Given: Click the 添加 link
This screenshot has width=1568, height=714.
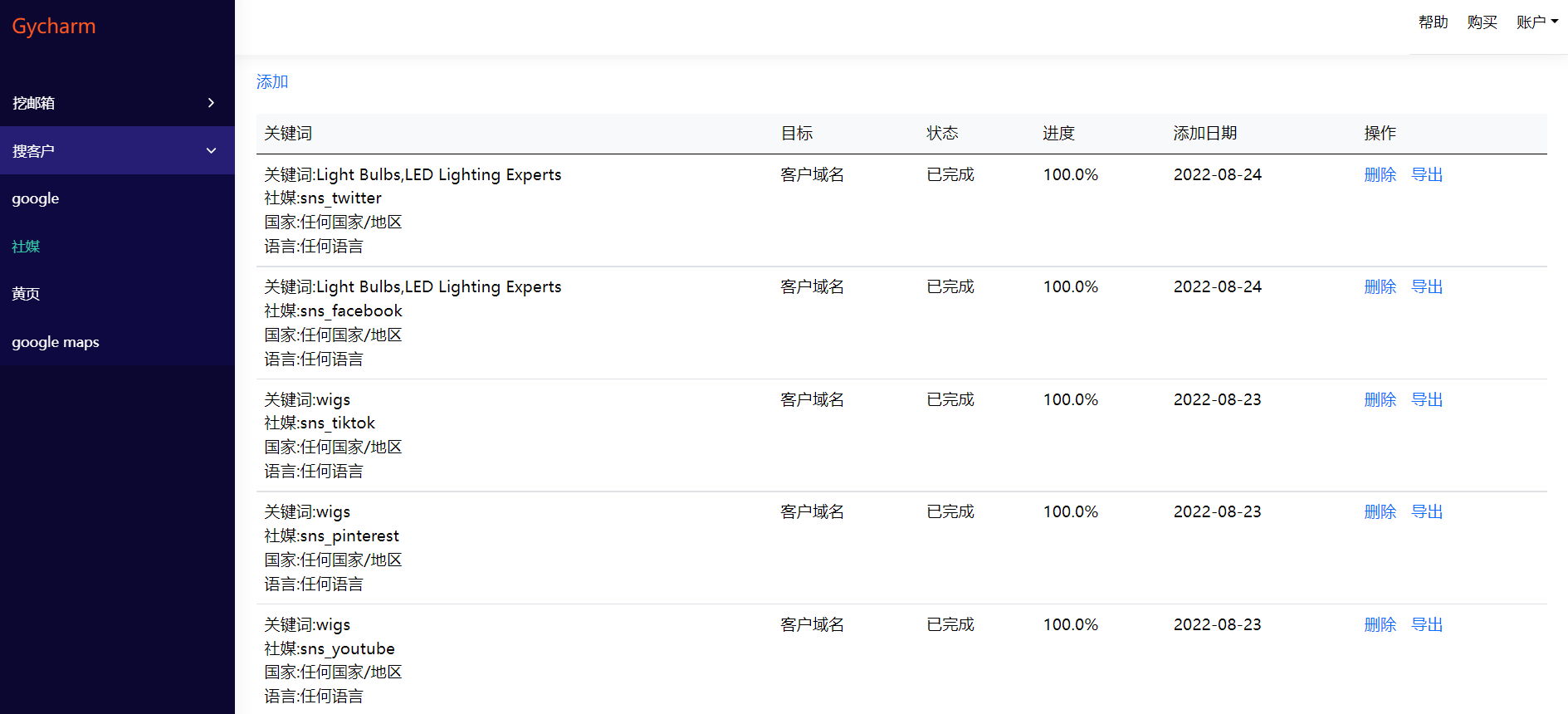Looking at the screenshot, I should click(272, 81).
